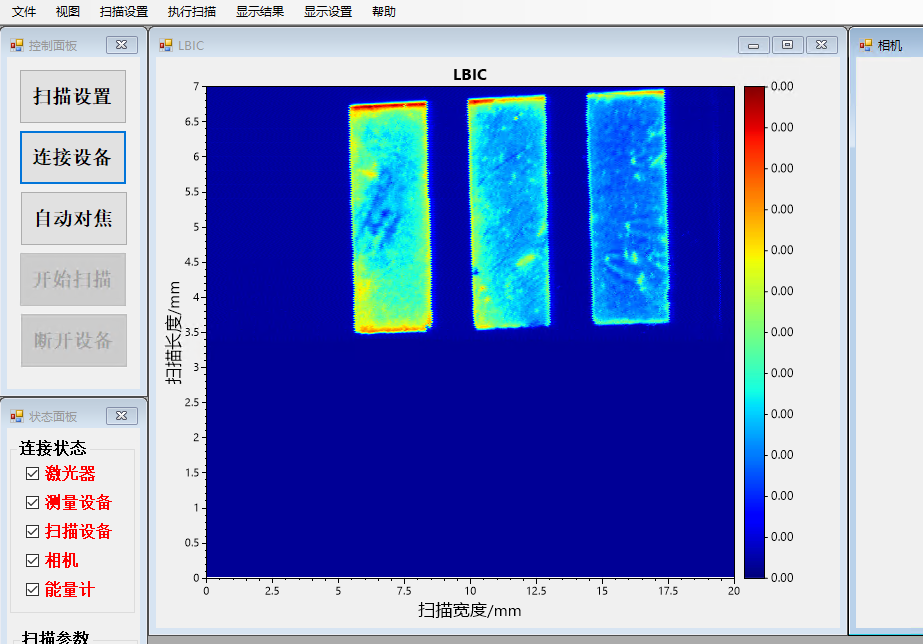Toggle the 相机 checkbox
The image size is (923, 644).
pos(32,560)
